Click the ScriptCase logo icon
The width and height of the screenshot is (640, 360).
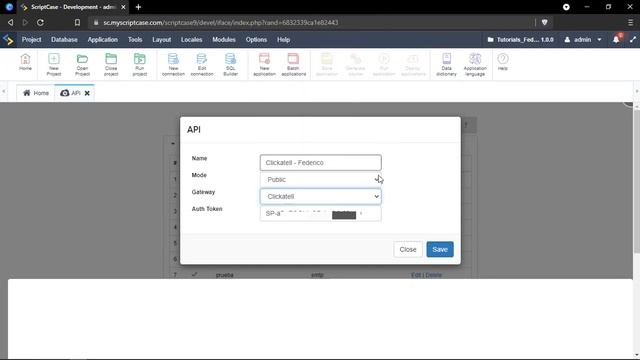(8, 40)
